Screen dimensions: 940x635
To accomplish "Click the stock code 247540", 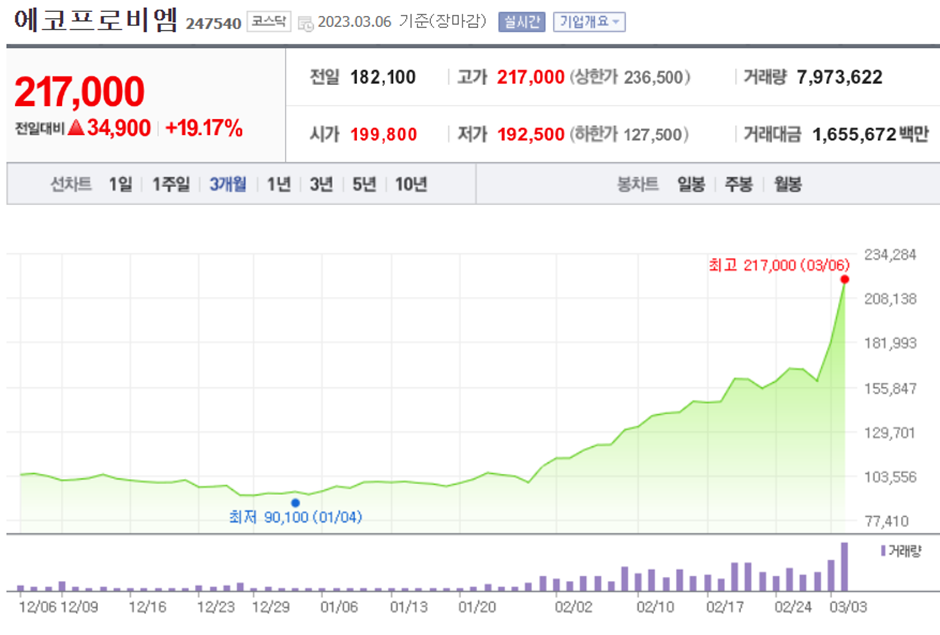I will [213, 23].
